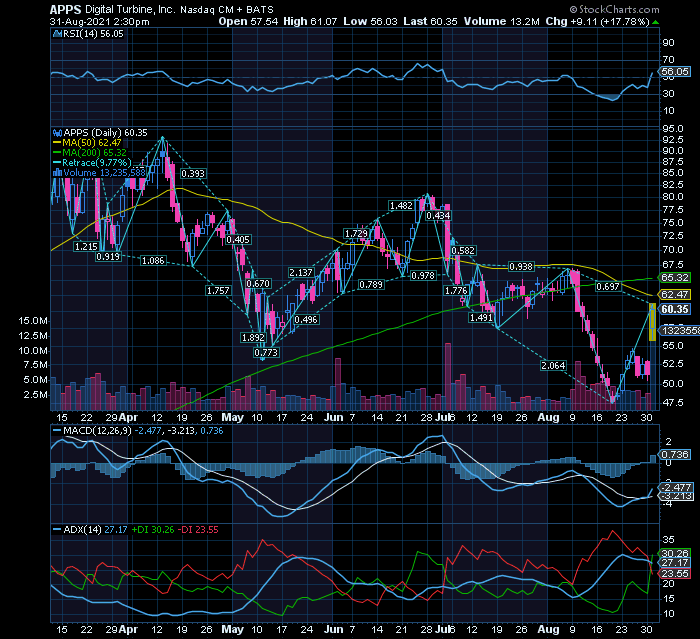Click the APPS ticker symbol in the title
Image resolution: width=700 pixels, height=639 pixels.
(x=65, y=9)
